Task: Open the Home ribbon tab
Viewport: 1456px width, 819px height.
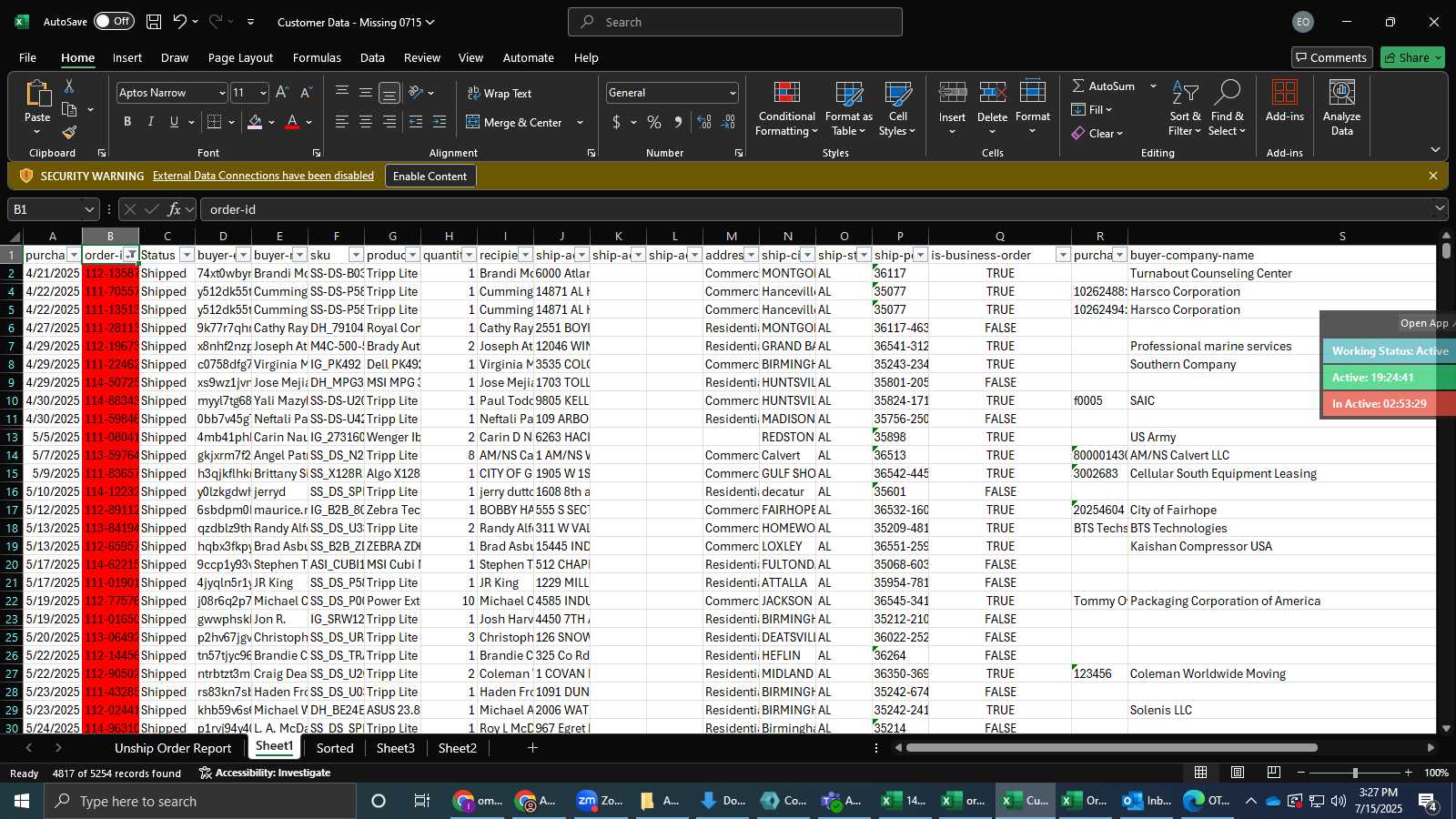Action: [x=77, y=57]
